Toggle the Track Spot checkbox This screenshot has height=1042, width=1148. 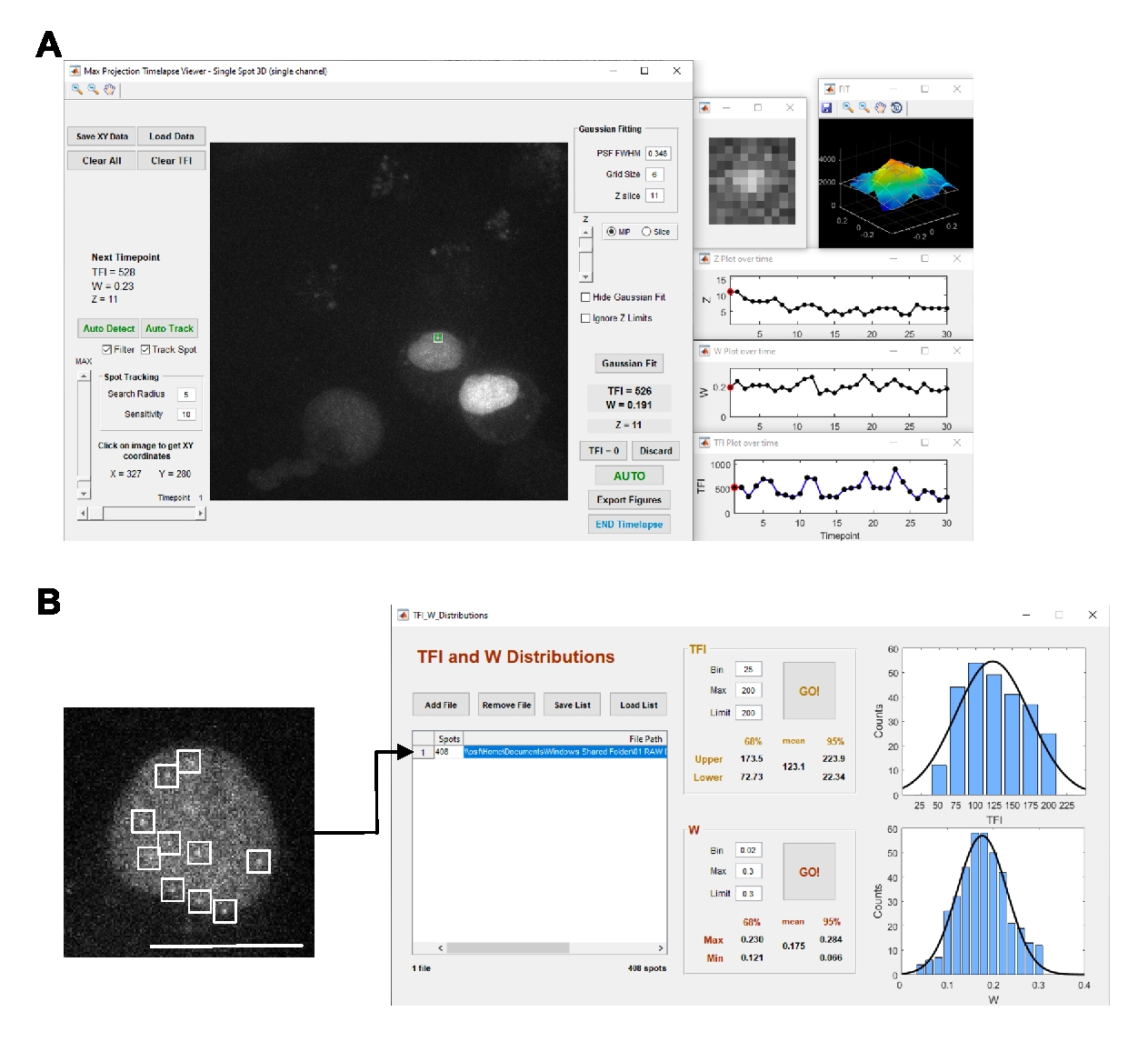pos(145,349)
